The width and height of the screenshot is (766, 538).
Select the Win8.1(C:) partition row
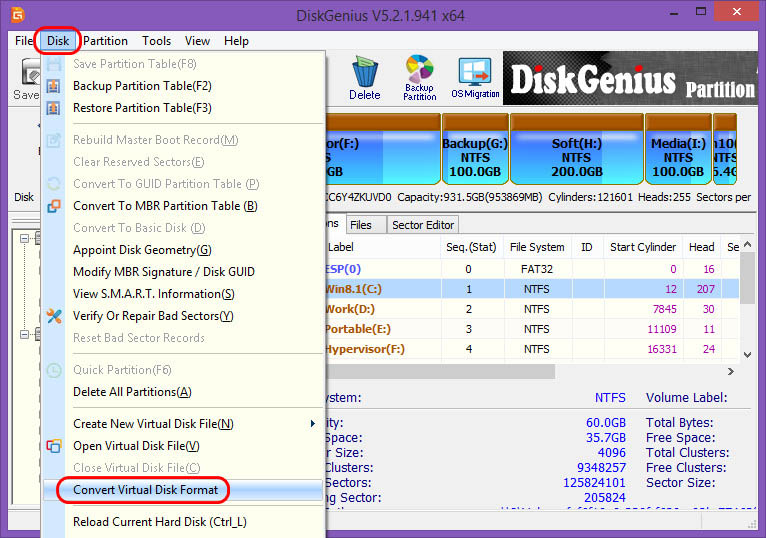[x=532, y=289]
